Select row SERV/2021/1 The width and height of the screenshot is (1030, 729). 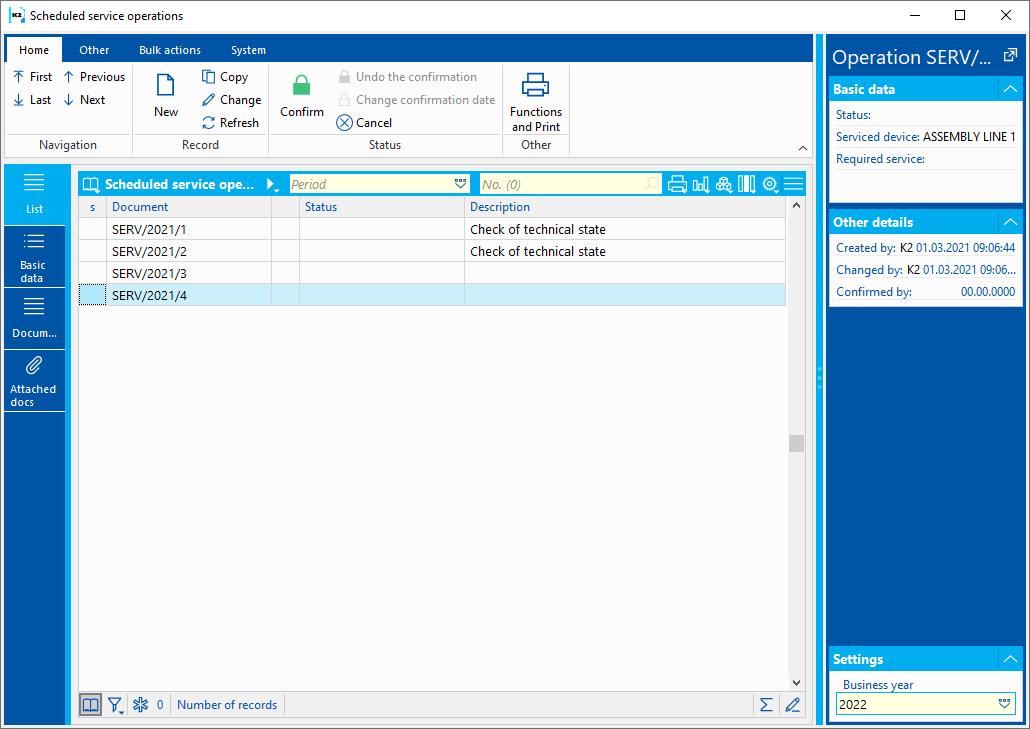[x=432, y=229]
